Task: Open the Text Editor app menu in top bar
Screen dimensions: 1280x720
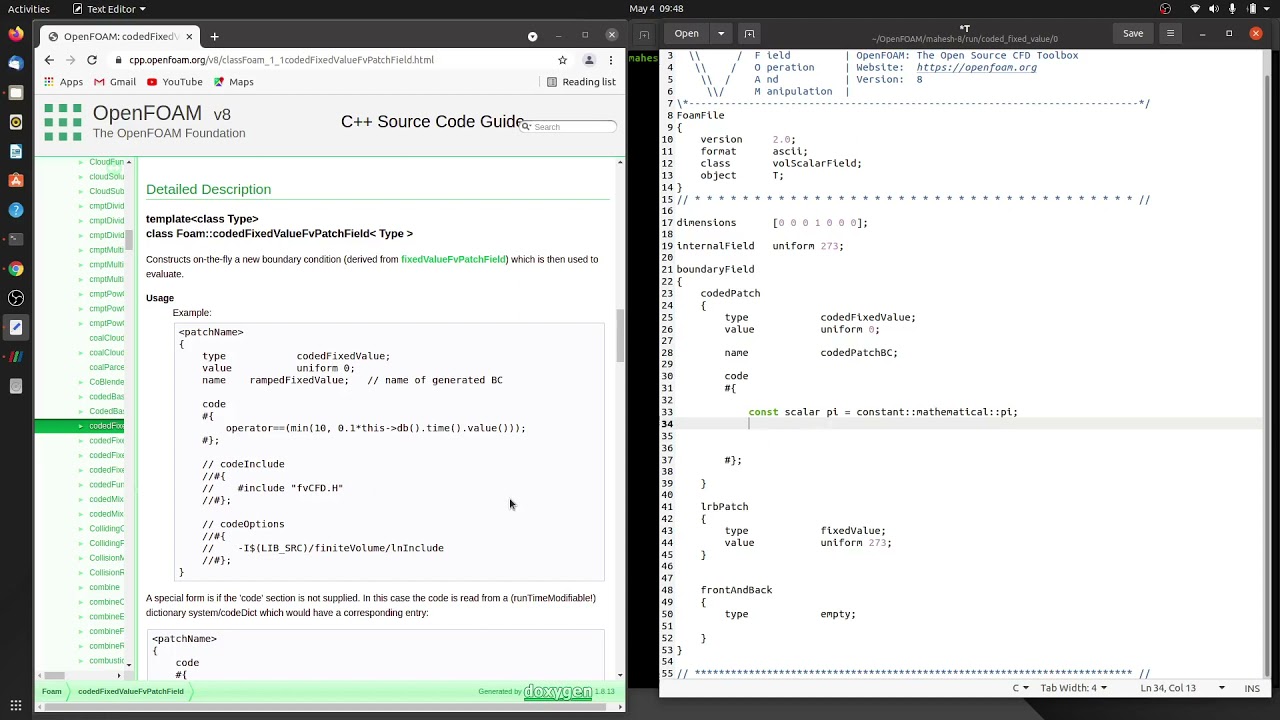Action: (109, 9)
